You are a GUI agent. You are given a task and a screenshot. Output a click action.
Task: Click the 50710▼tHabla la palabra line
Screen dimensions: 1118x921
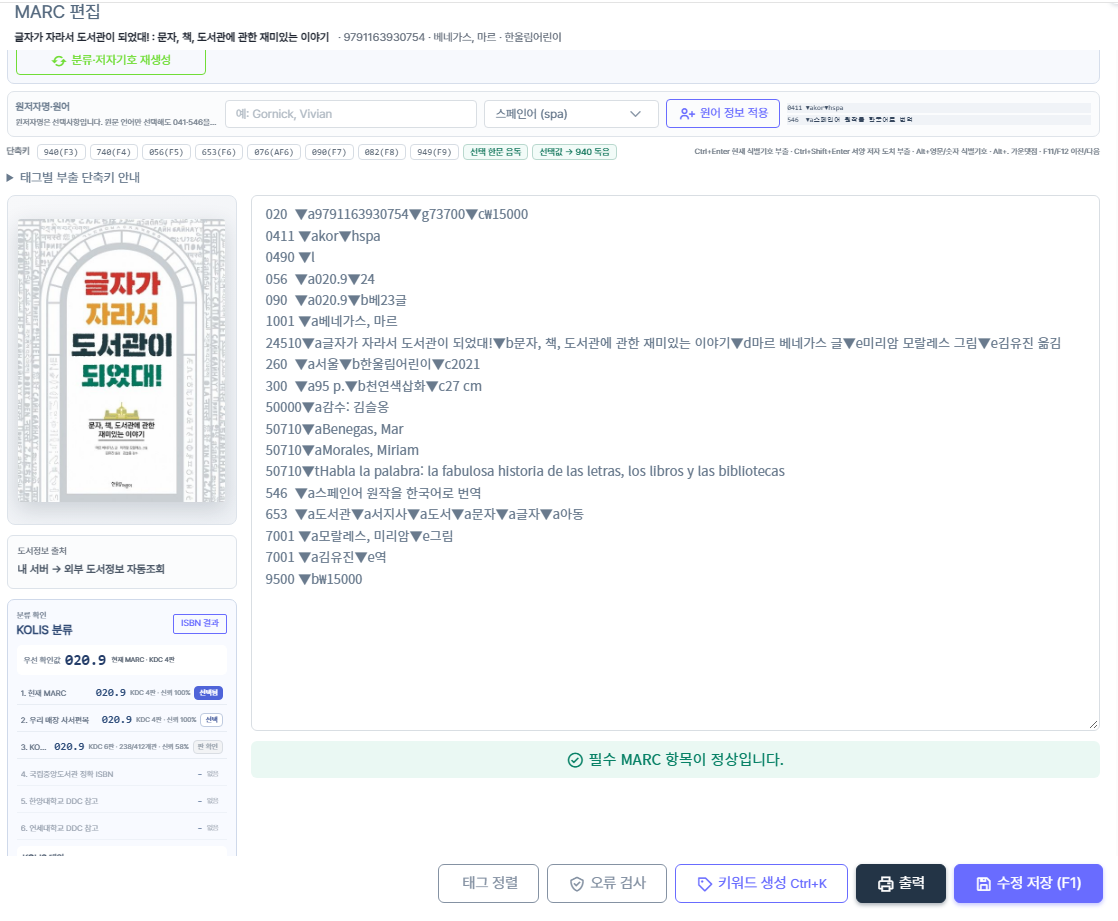[x=525, y=471]
